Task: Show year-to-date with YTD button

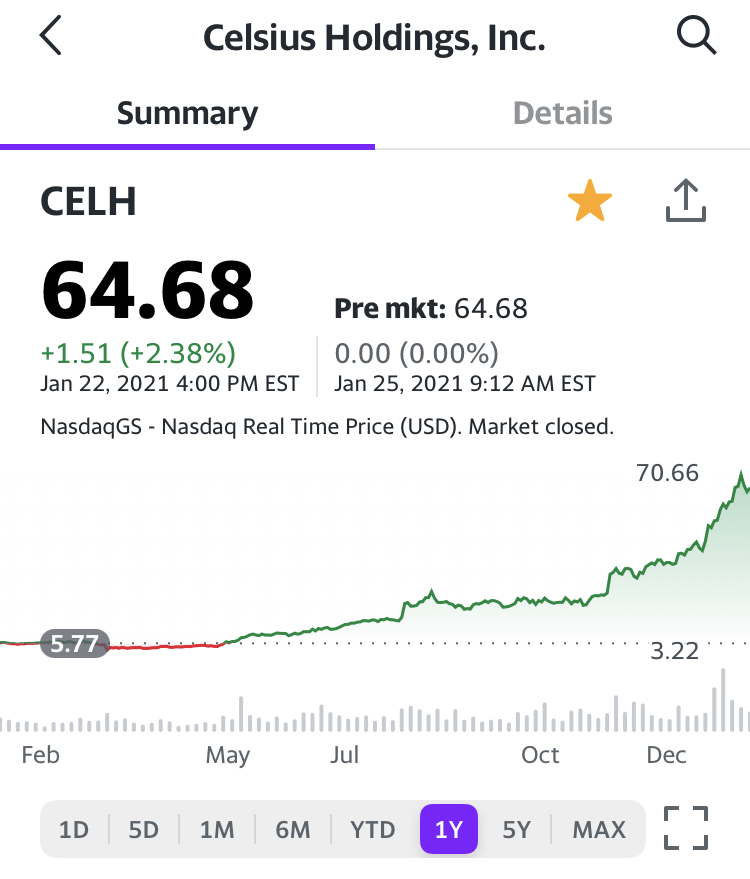Action: pos(373,829)
